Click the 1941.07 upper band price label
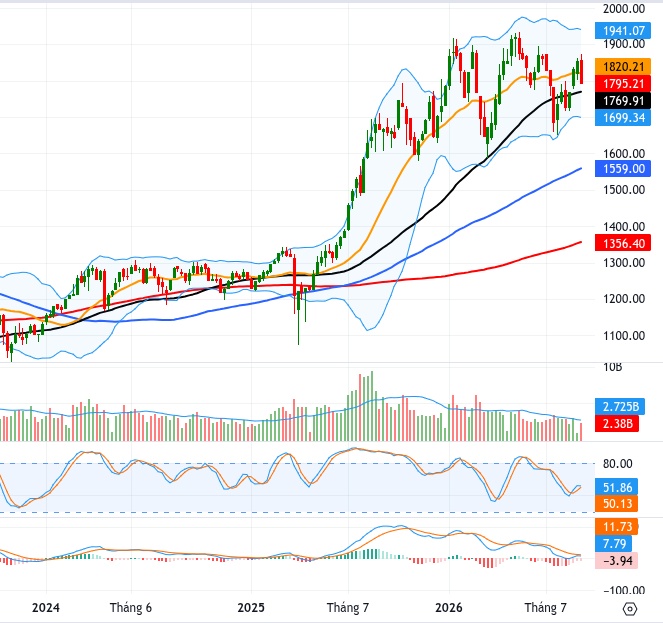Screen dimensions: 663x623 [x=622, y=30]
